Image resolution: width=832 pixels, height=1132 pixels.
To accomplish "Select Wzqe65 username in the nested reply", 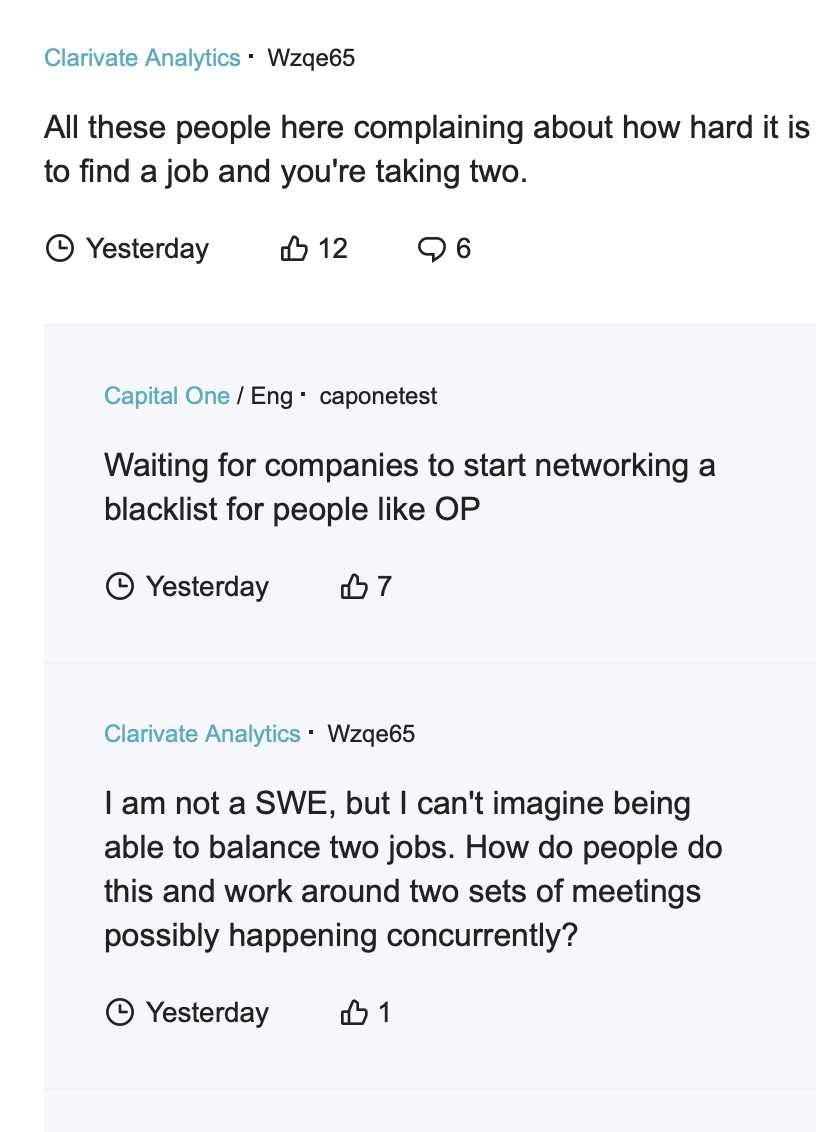I will point(371,733).
